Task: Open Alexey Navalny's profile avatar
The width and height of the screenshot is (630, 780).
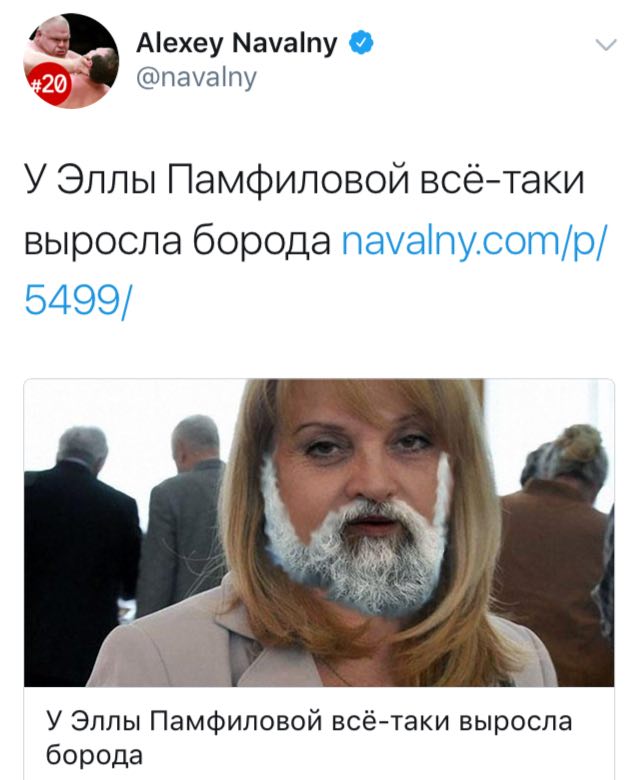Action: pos(71,60)
